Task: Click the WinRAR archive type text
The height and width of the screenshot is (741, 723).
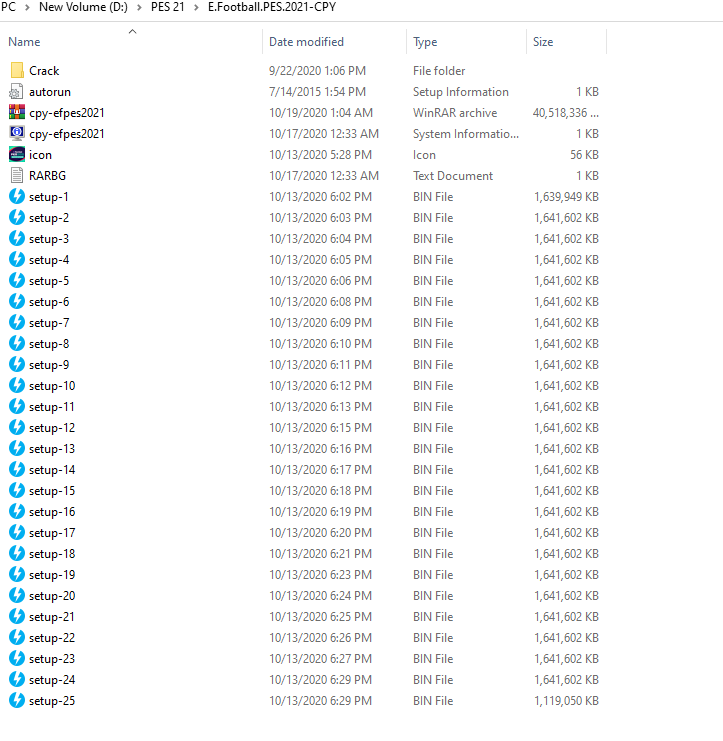Action: click(x=455, y=112)
